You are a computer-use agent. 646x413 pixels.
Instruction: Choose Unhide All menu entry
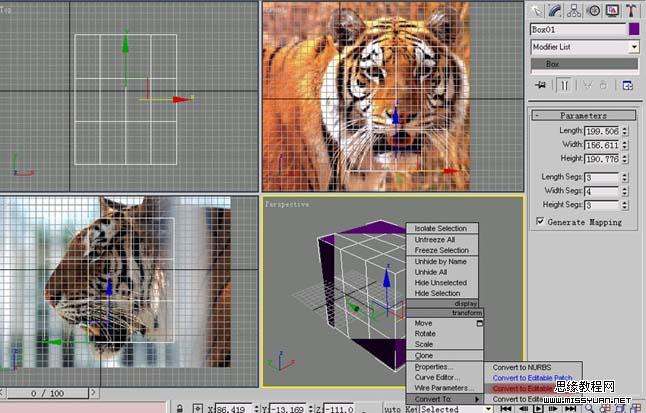pyautogui.click(x=431, y=272)
